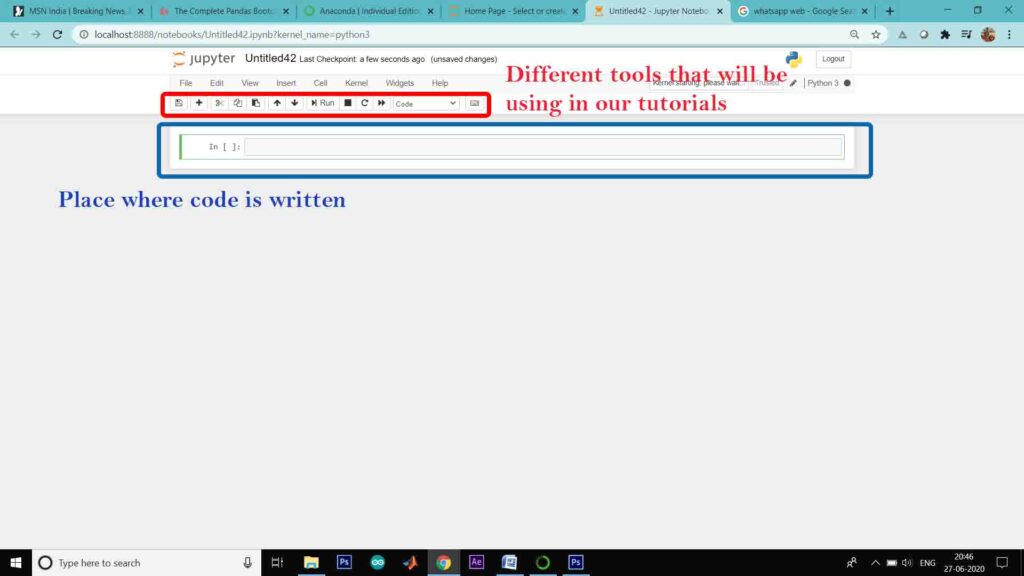Open the View menu
Viewport: 1024px width, 576px height.
coord(249,83)
